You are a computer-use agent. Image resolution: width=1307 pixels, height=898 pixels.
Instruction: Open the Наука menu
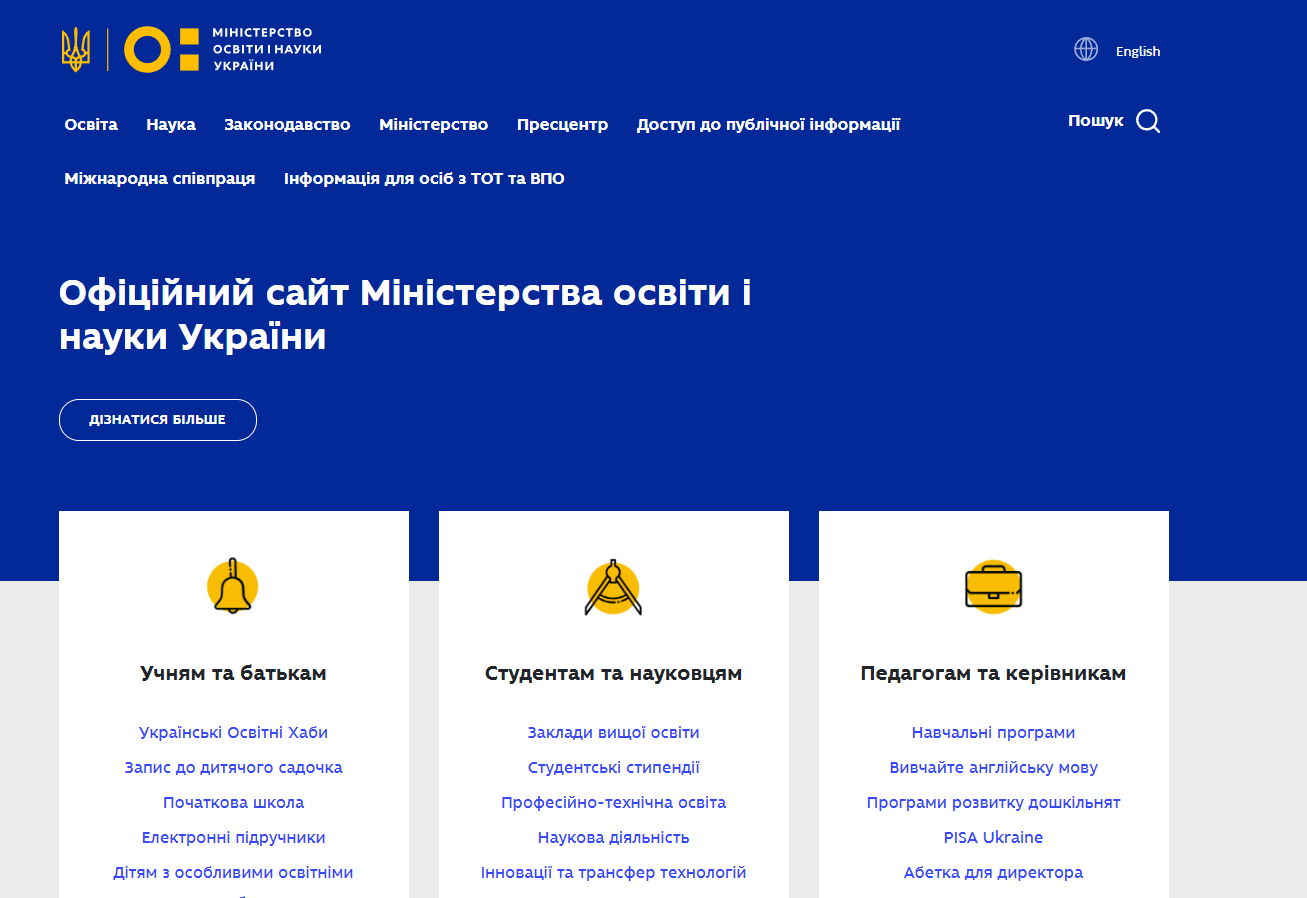pos(171,125)
